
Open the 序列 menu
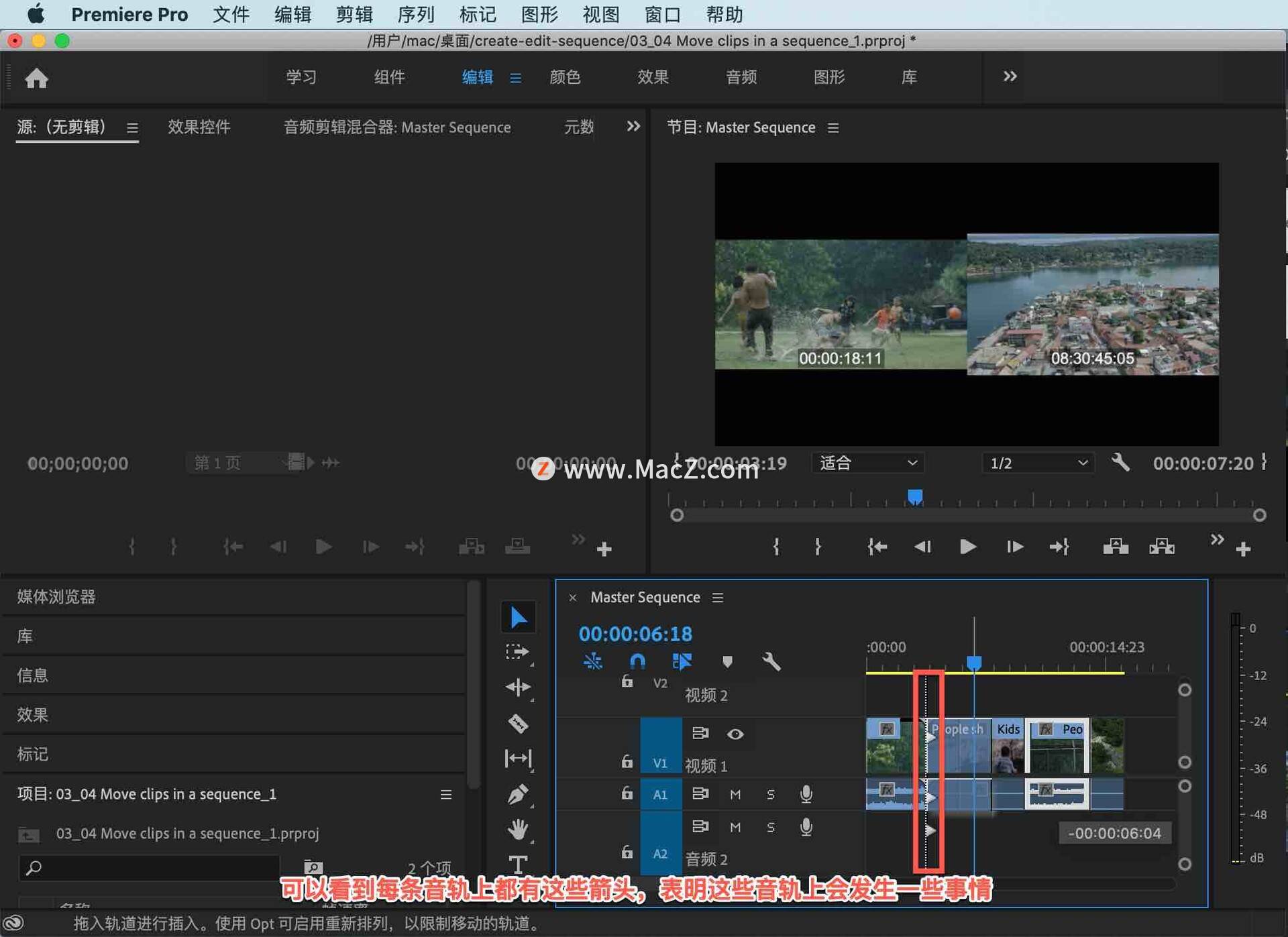416,14
